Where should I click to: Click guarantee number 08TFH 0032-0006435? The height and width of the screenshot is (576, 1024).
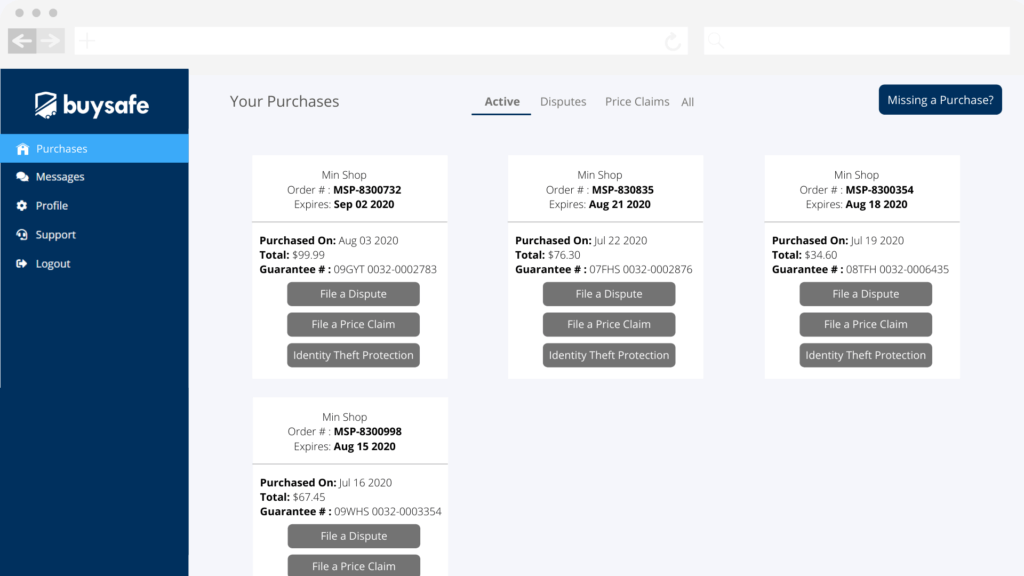tap(897, 269)
